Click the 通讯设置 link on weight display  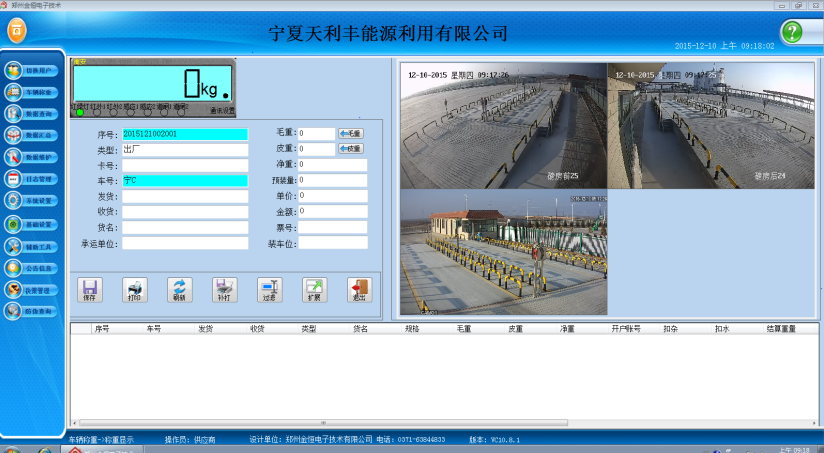222,110
